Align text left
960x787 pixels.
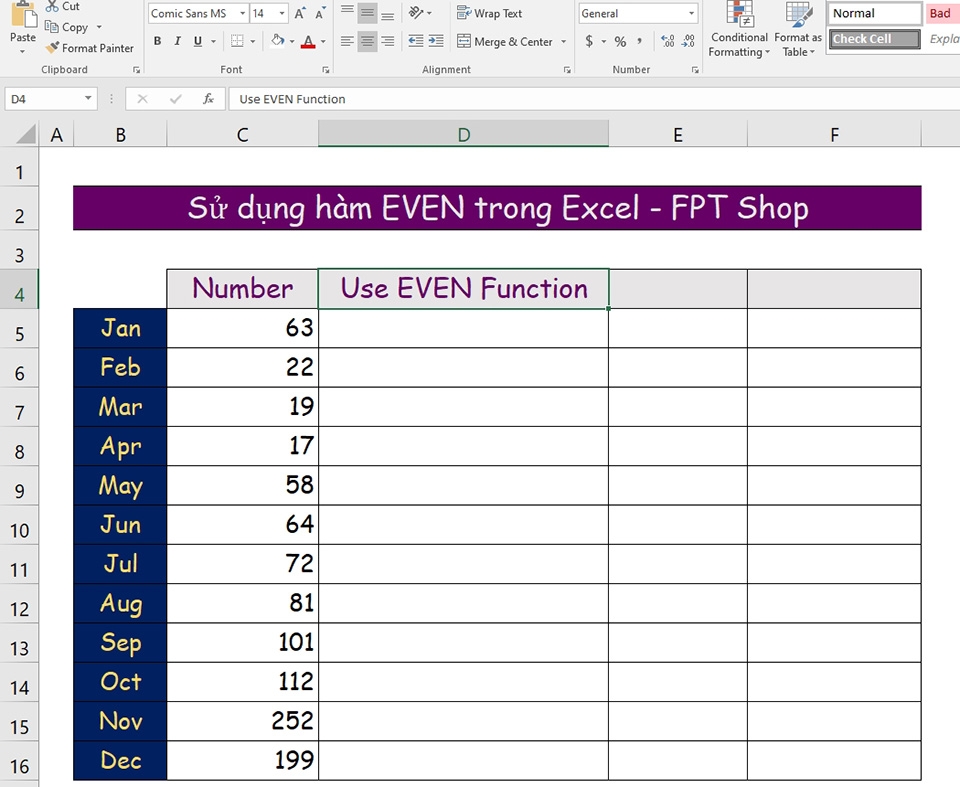pos(347,41)
